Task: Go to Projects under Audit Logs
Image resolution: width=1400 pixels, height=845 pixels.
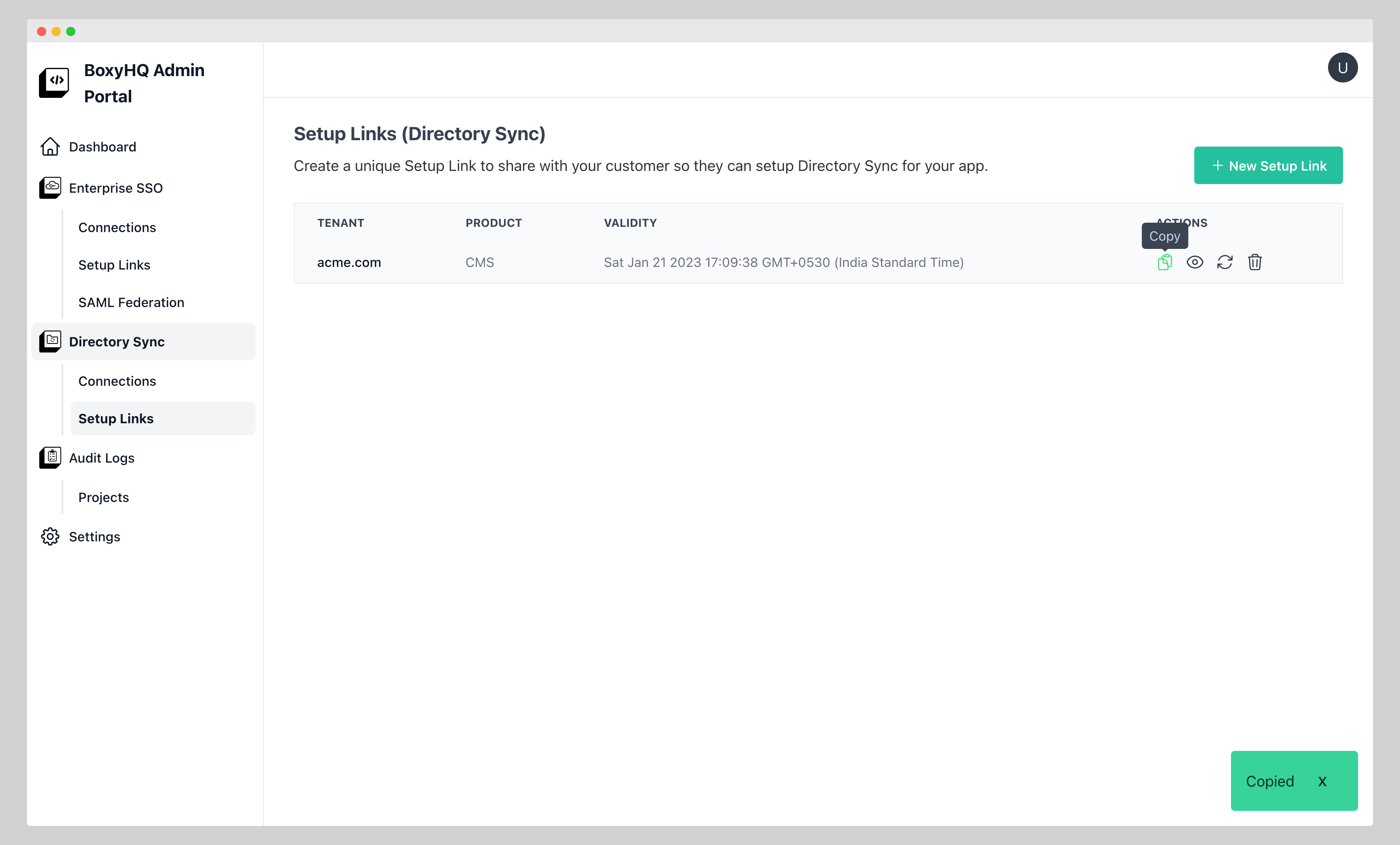Action: click(x=103, y=497)
